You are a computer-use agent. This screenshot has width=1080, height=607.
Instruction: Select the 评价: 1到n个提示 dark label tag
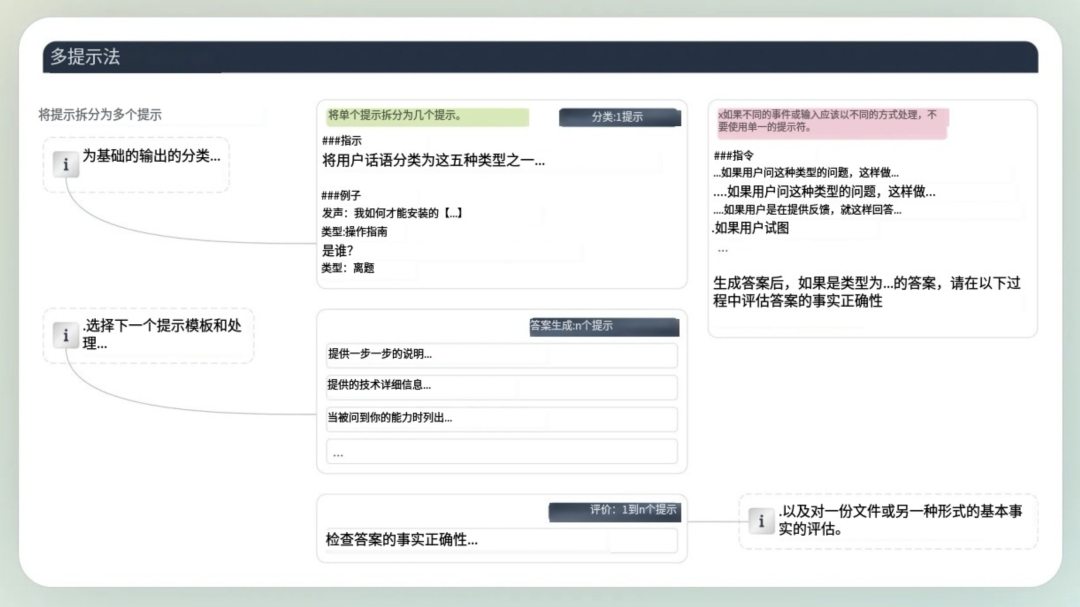coord(614,511)
